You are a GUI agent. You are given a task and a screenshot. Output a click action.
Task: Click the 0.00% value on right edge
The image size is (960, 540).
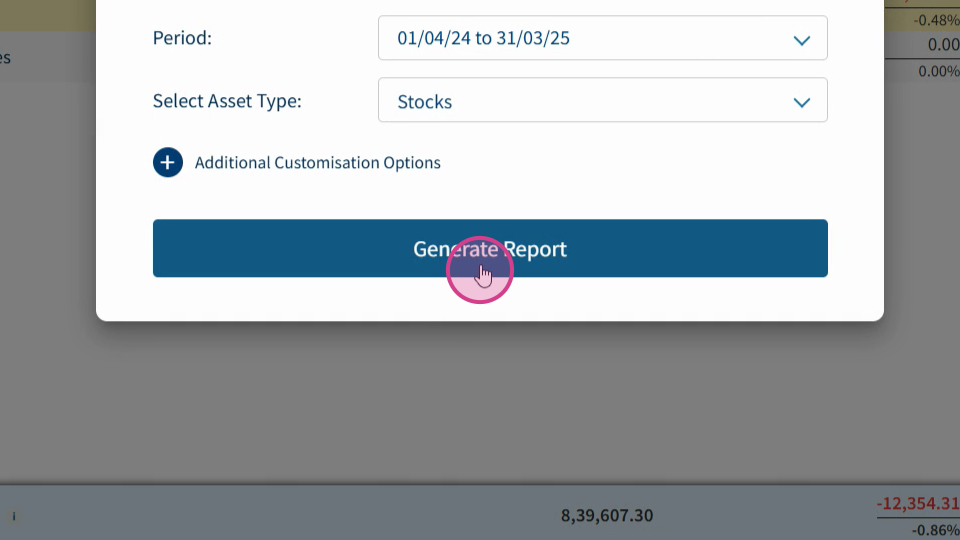click(x=939, y=71)
